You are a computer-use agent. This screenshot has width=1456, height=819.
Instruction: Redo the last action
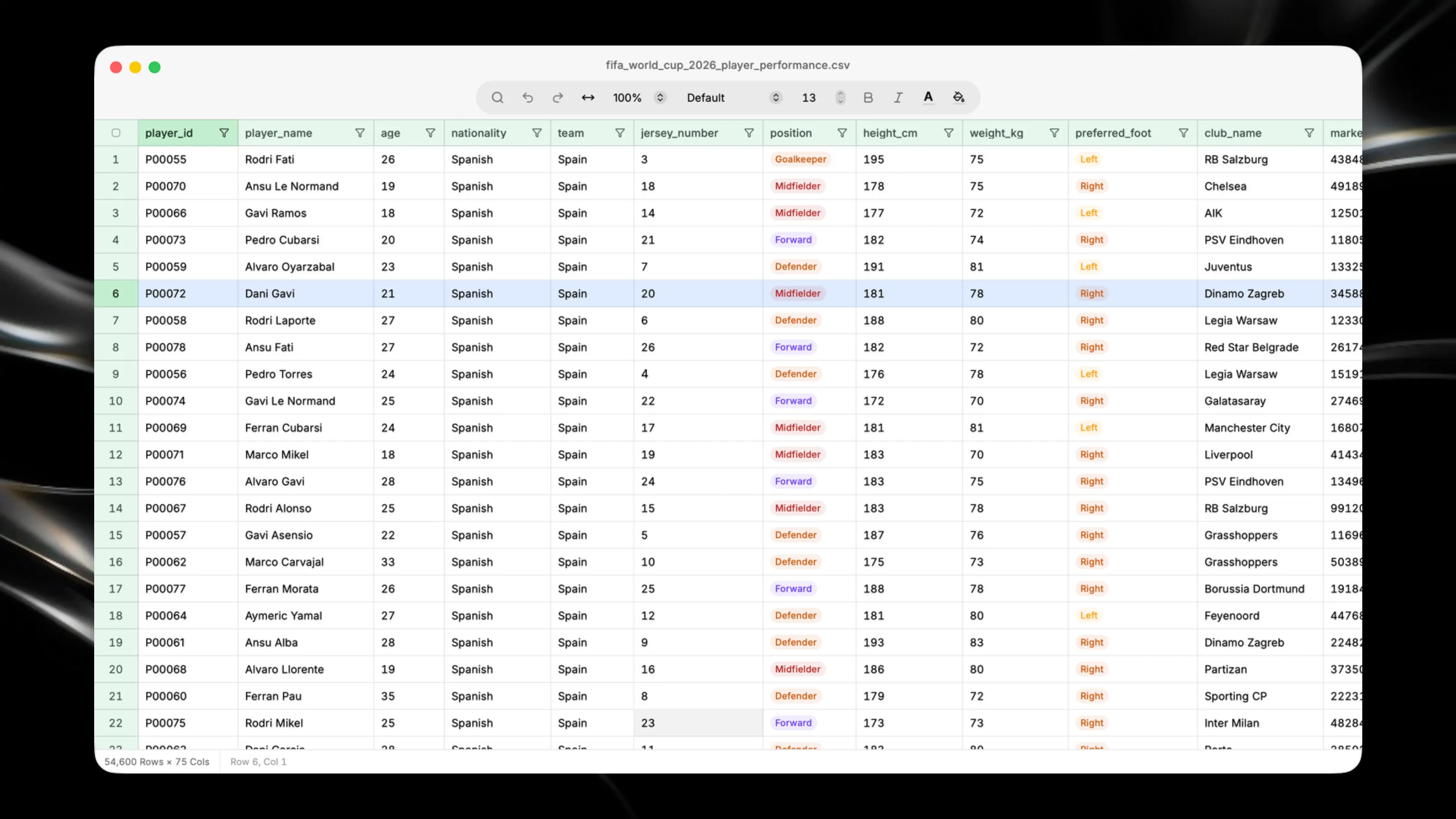click(x=558, y=98)
